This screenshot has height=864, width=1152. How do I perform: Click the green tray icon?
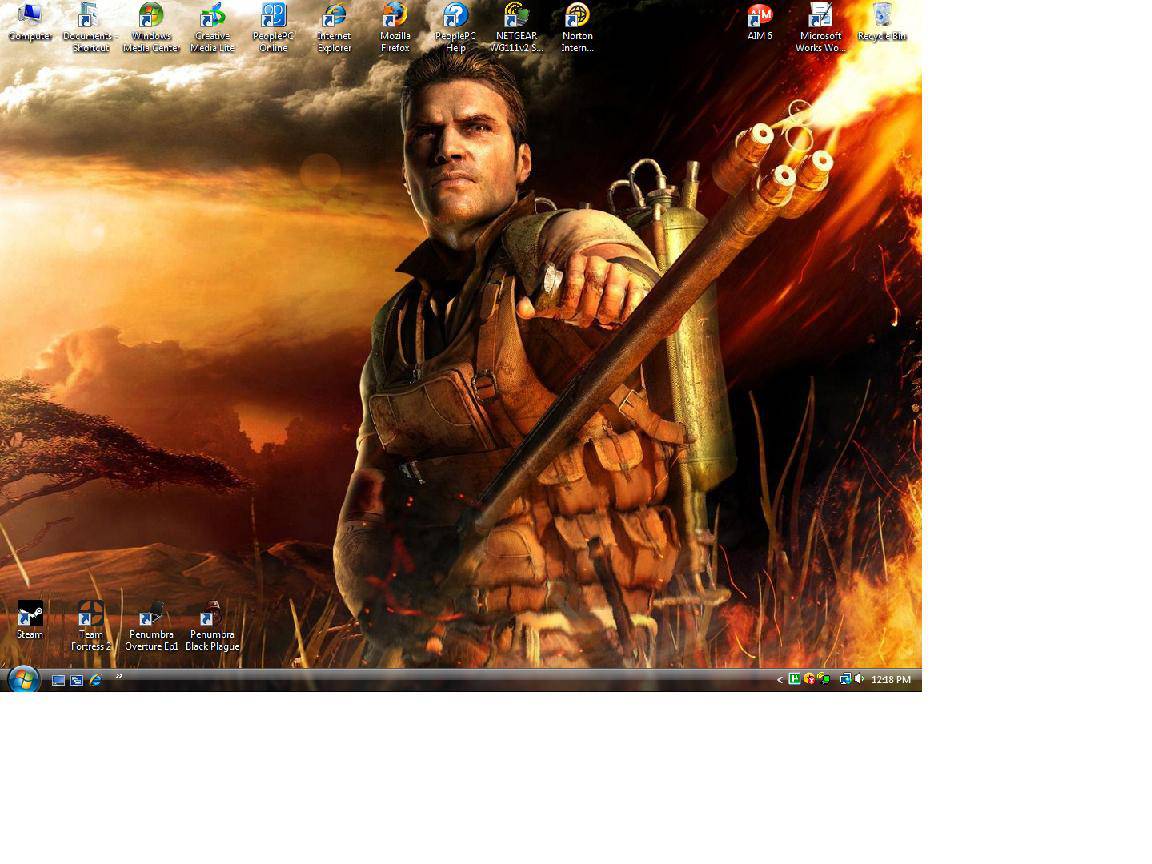click(794, 679)
